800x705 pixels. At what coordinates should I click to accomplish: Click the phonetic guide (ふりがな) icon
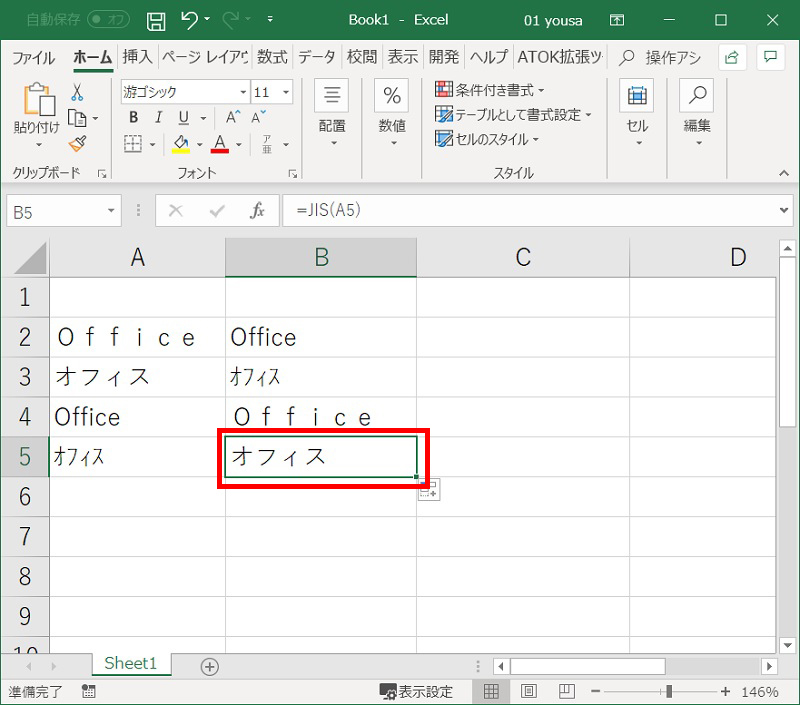point(267,144)
